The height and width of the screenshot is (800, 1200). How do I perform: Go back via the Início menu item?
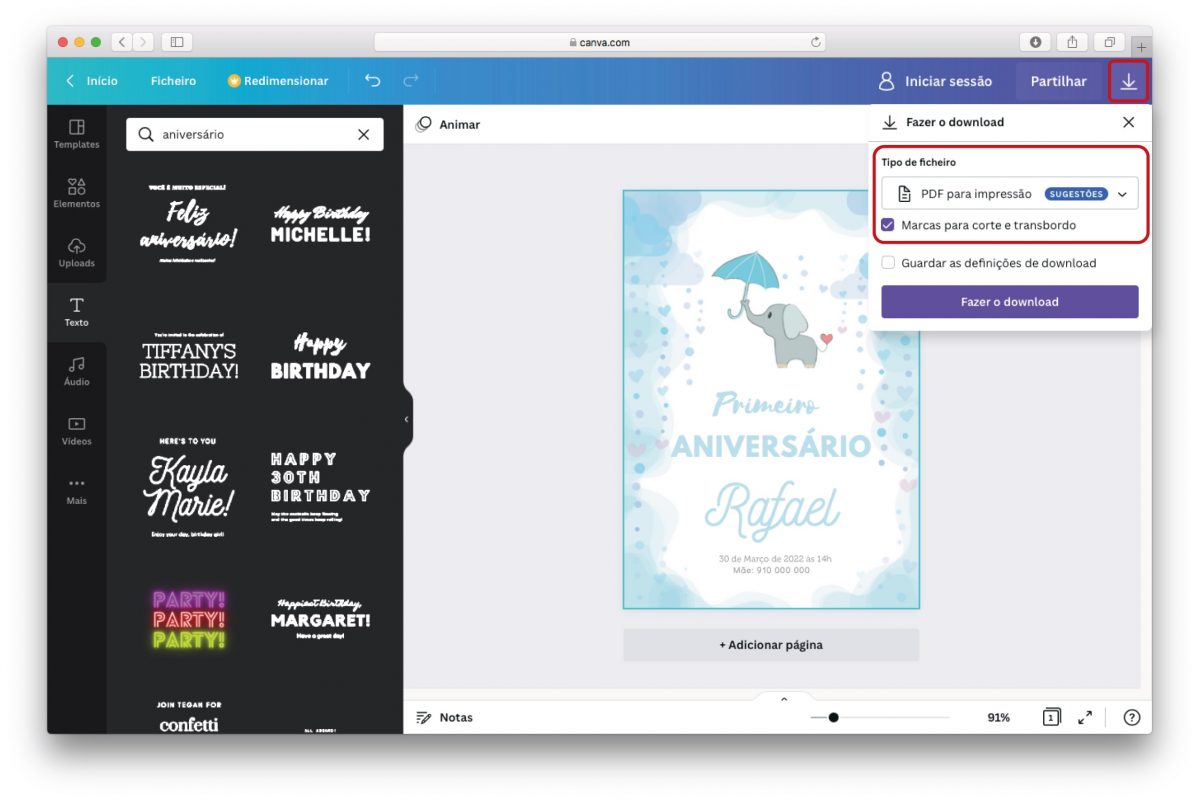click(x=96, y=81)
